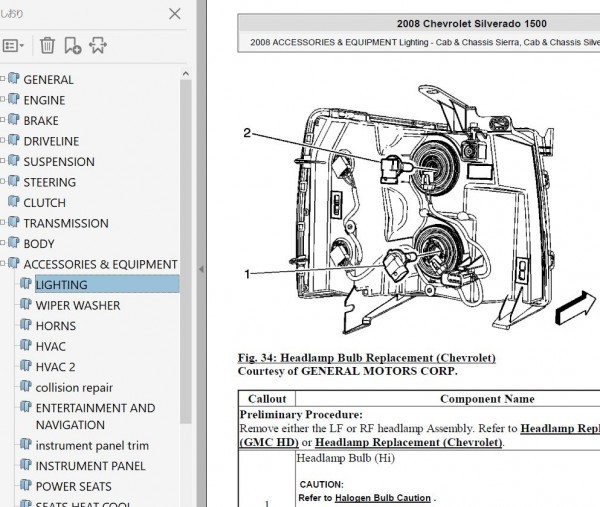Click the SUSPENSION bookmark icon

pos(13,160)
